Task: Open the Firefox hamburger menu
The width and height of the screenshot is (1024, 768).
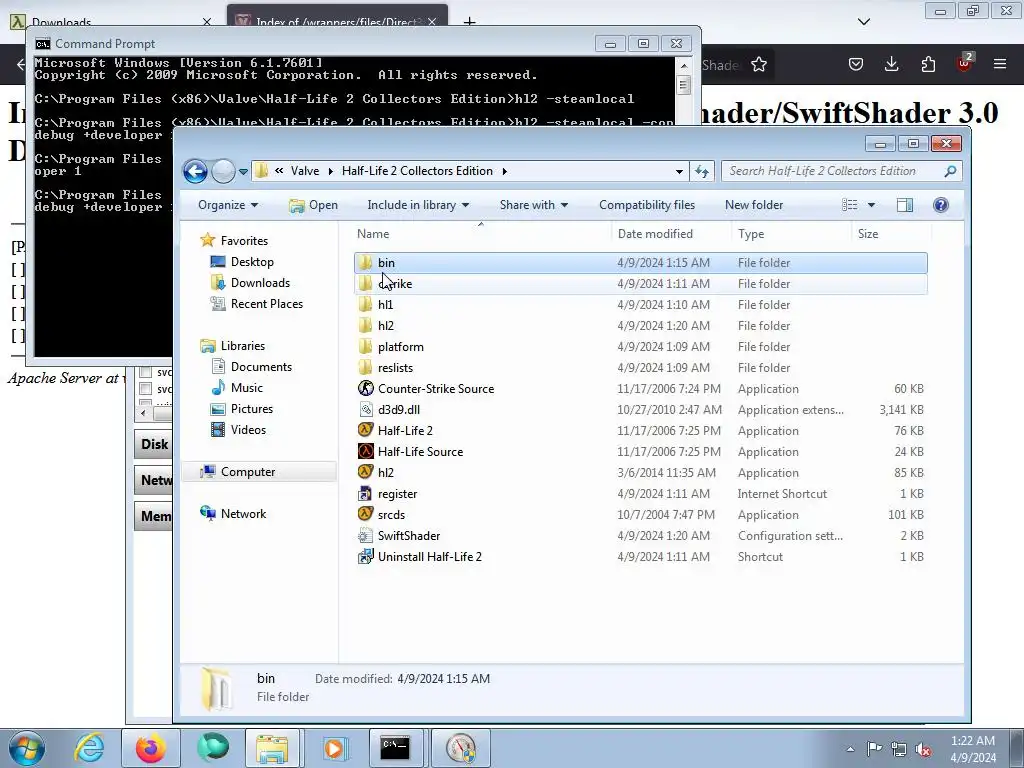Action: click(1000, 64)
